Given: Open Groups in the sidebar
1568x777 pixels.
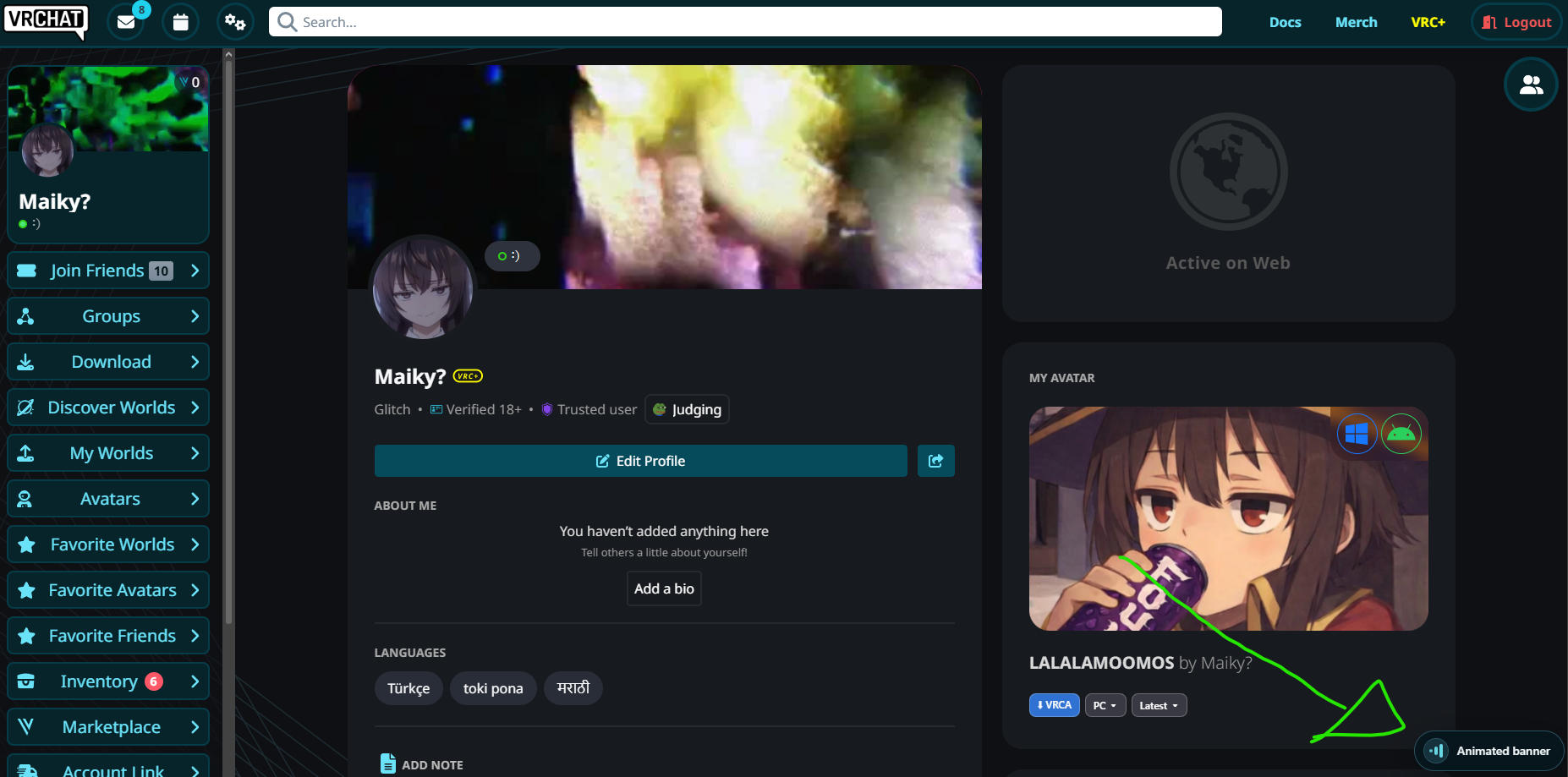Looking at the screenshot, I should click(108, 316).
